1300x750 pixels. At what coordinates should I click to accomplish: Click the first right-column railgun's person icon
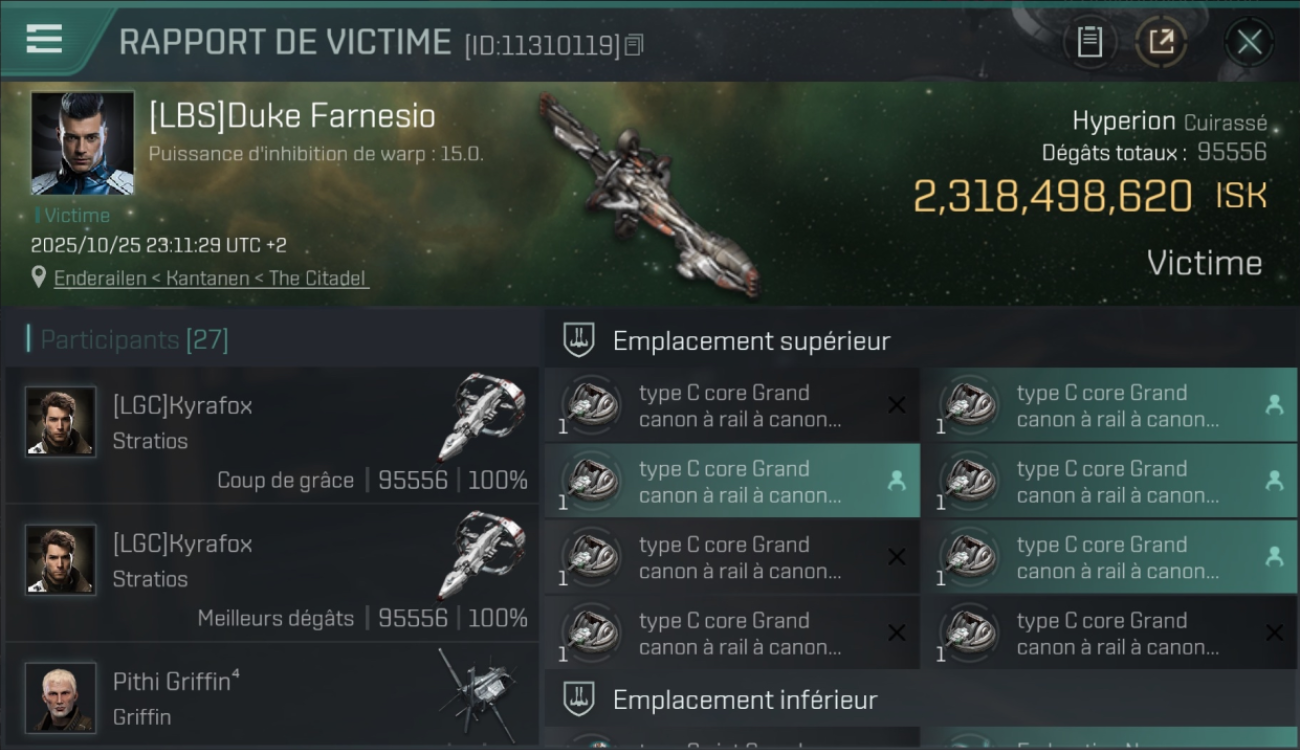[1274, 405]
